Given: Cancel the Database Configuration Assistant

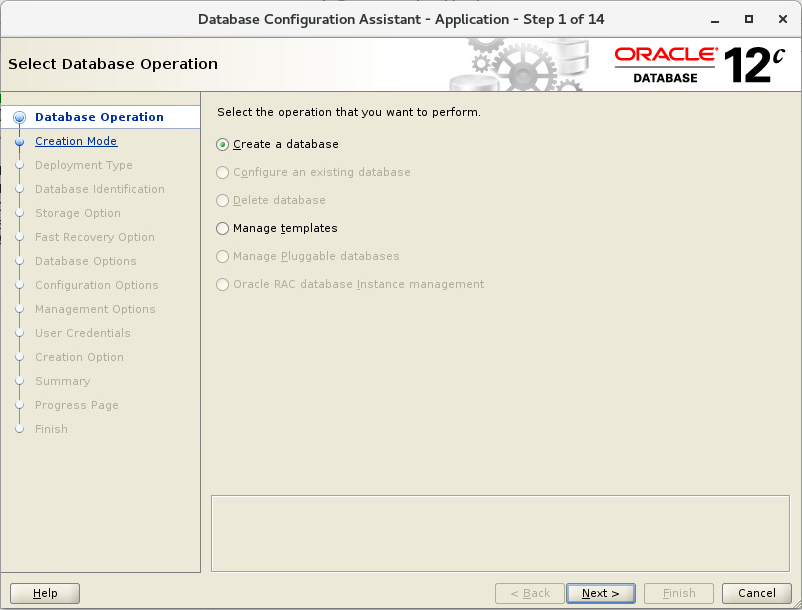Looking at the screenshot, I should click(x=756, y=593).
